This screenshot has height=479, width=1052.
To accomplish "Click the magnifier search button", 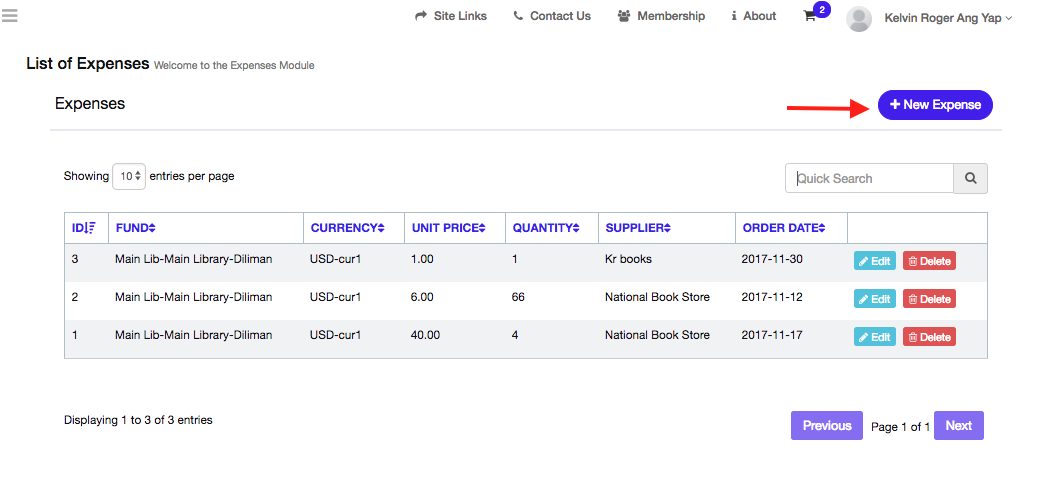I will pyautogui.click(x=970, y=179).
